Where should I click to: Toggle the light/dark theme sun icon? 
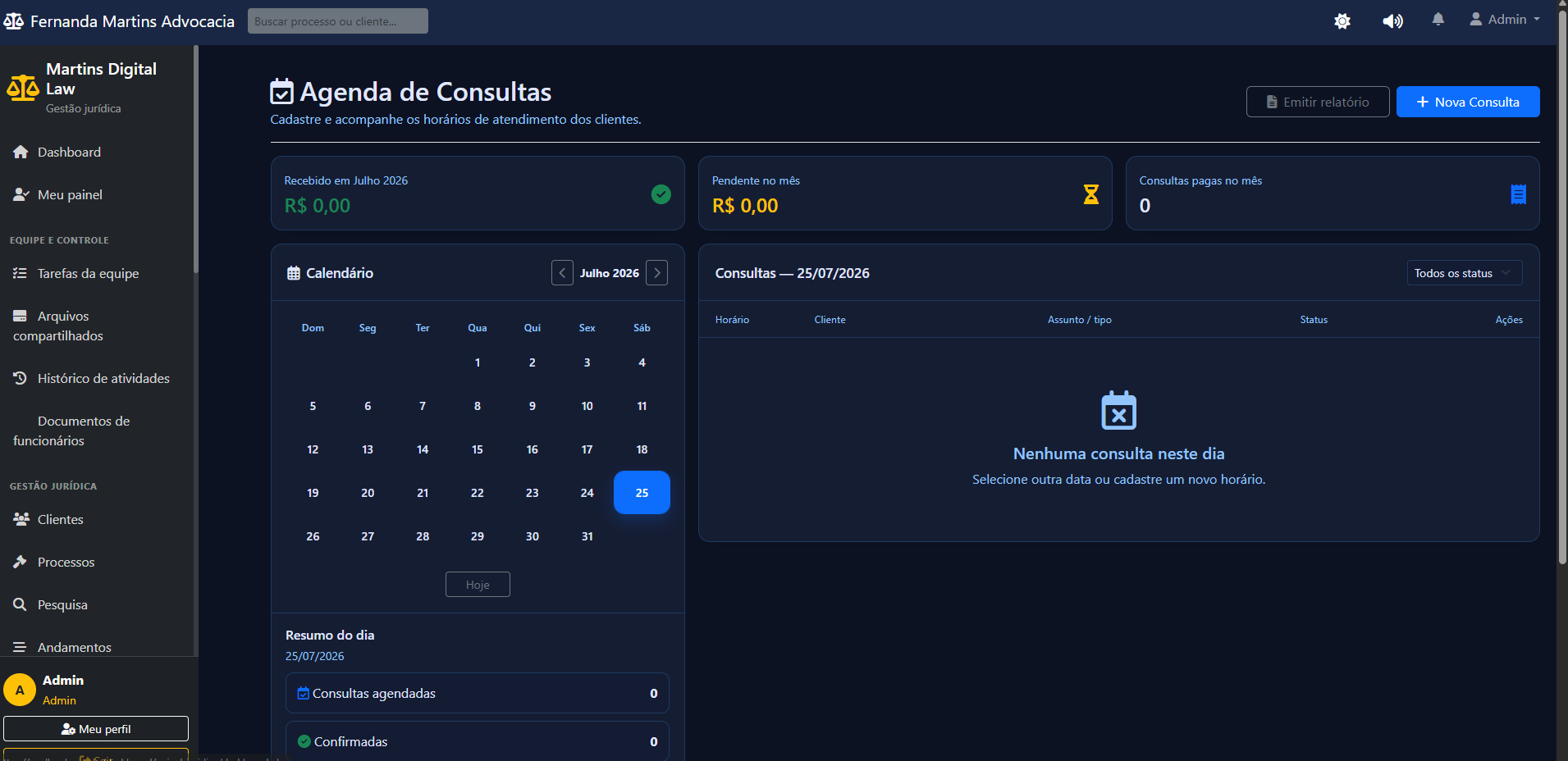click(x=1342, y=21)
